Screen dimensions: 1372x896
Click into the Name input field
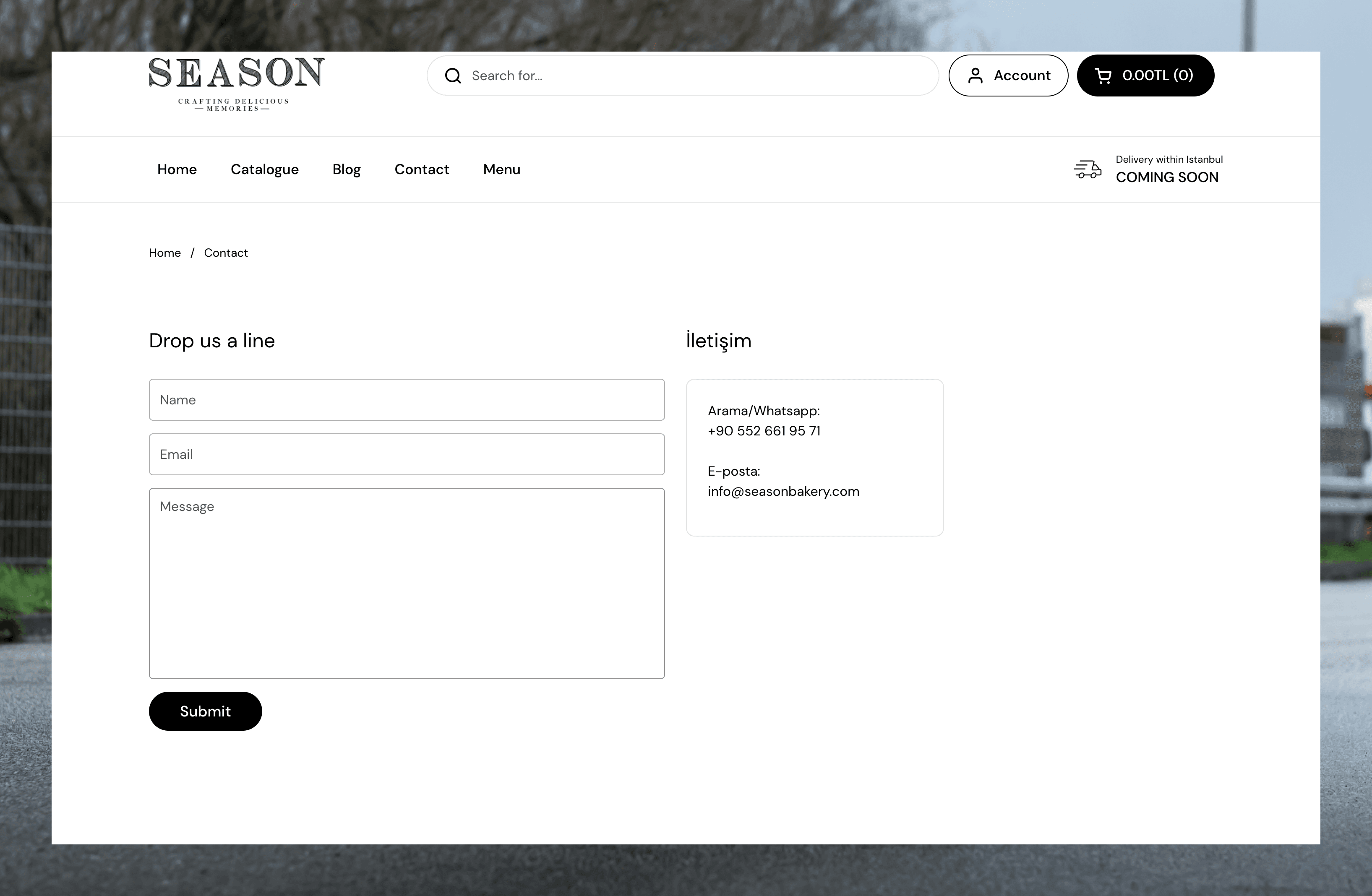(x=407, y=400)
